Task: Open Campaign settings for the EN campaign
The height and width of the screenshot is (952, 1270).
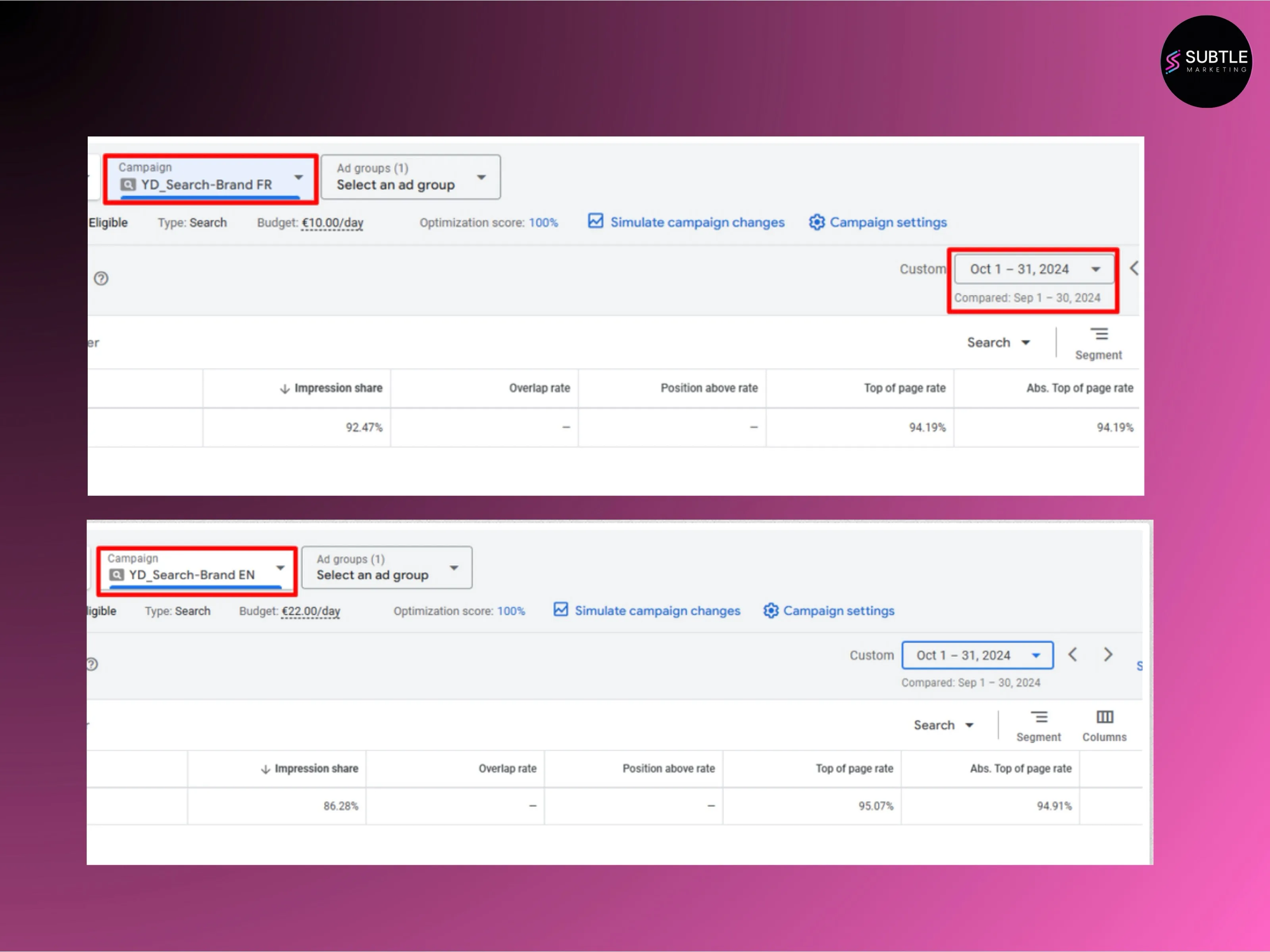Action: 838,610
